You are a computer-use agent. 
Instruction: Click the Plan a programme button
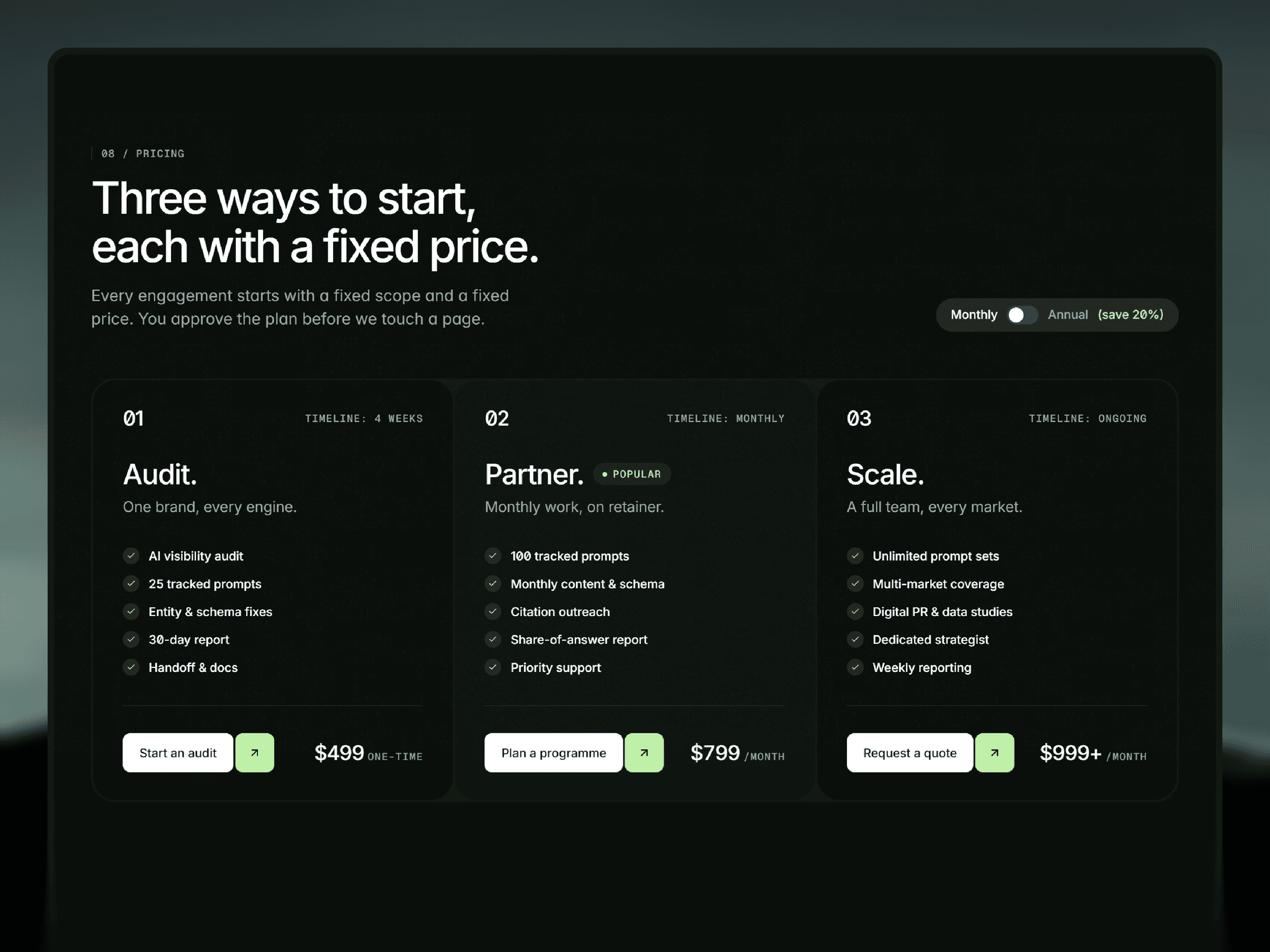point(553,752)
